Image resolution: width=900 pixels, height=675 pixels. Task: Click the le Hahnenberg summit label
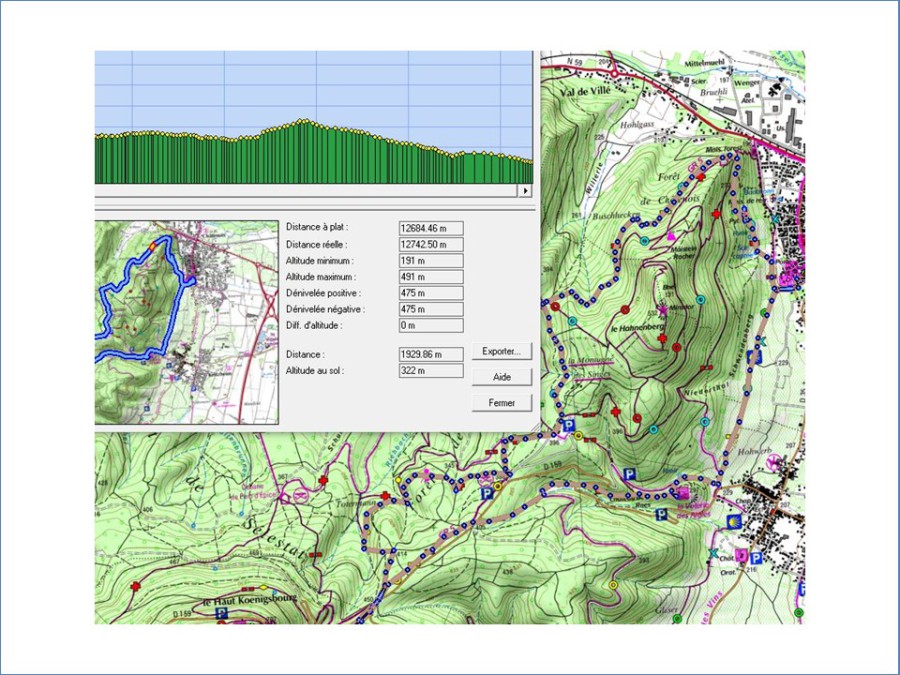(x=633, y=329)
